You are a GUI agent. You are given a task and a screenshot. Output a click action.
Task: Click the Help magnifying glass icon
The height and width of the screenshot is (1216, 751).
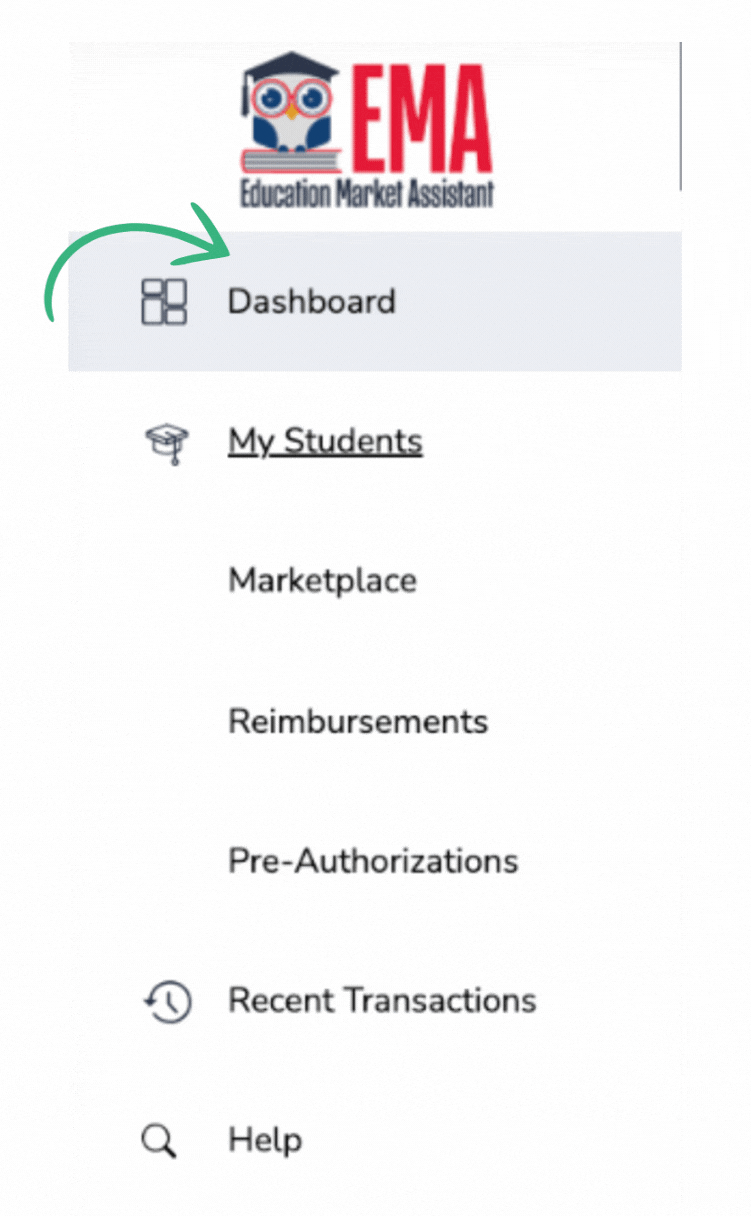click(x=159, y=1141)
